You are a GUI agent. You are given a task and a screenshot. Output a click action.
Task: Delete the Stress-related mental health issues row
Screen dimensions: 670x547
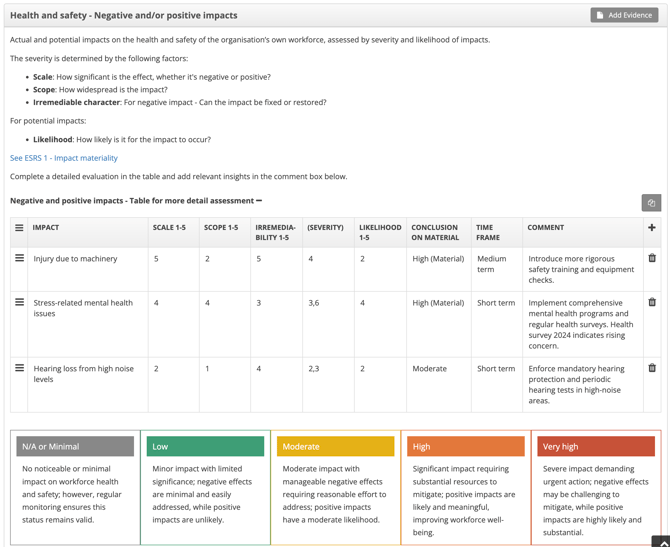[x=652, y=302]
